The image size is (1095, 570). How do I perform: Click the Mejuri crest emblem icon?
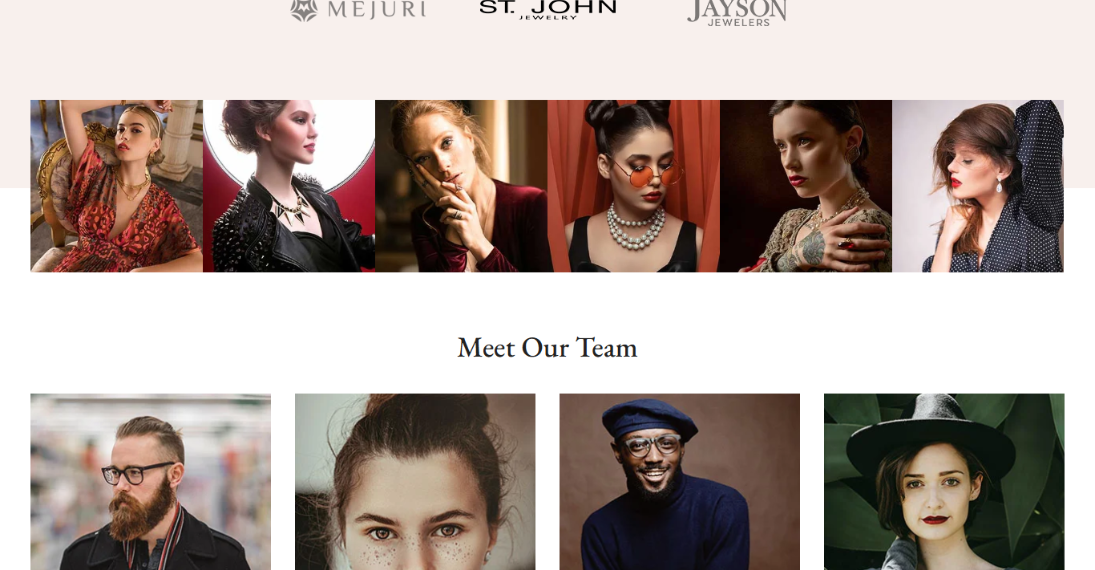pos(304,10)
